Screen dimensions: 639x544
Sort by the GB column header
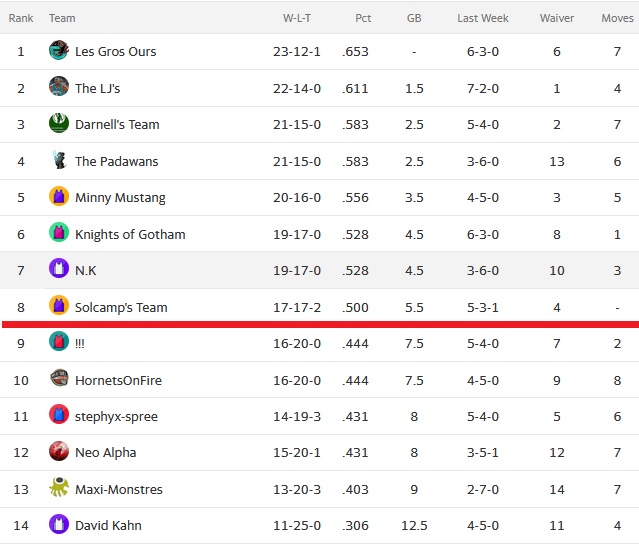[x=414, y=18]
